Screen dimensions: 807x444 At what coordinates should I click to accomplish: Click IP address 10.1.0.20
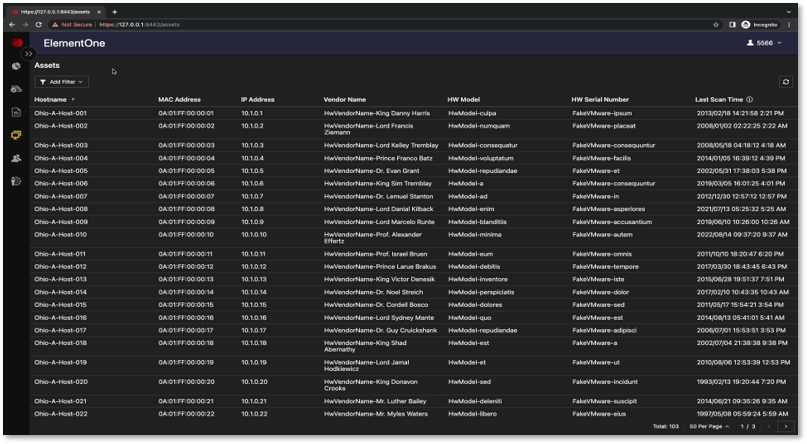pos(254,382)
